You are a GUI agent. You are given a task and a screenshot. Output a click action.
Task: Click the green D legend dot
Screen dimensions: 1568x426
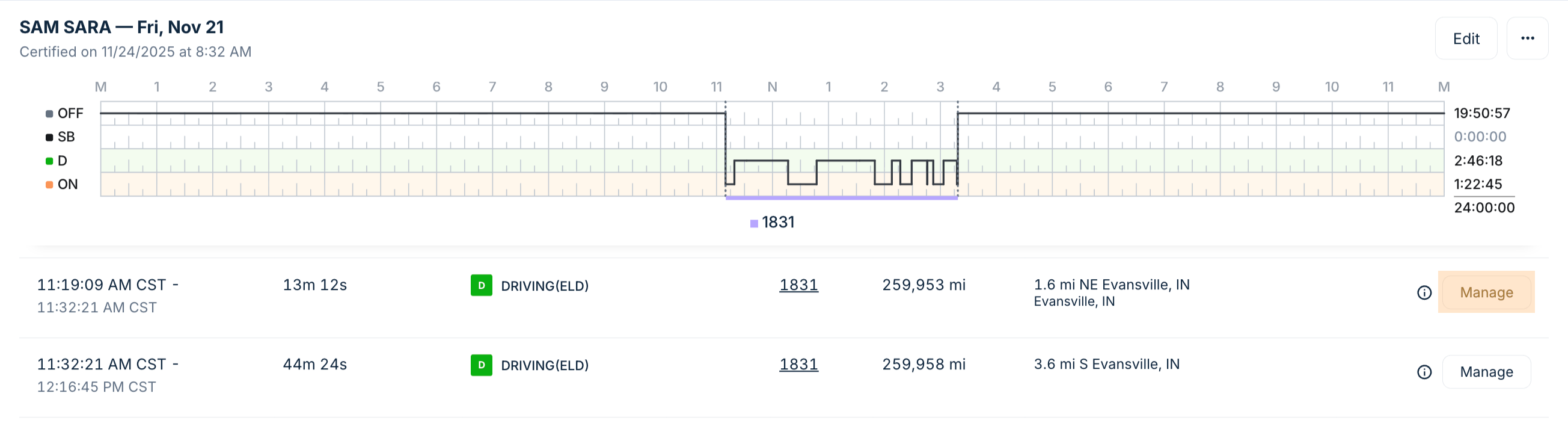click(x=49, y=161)
